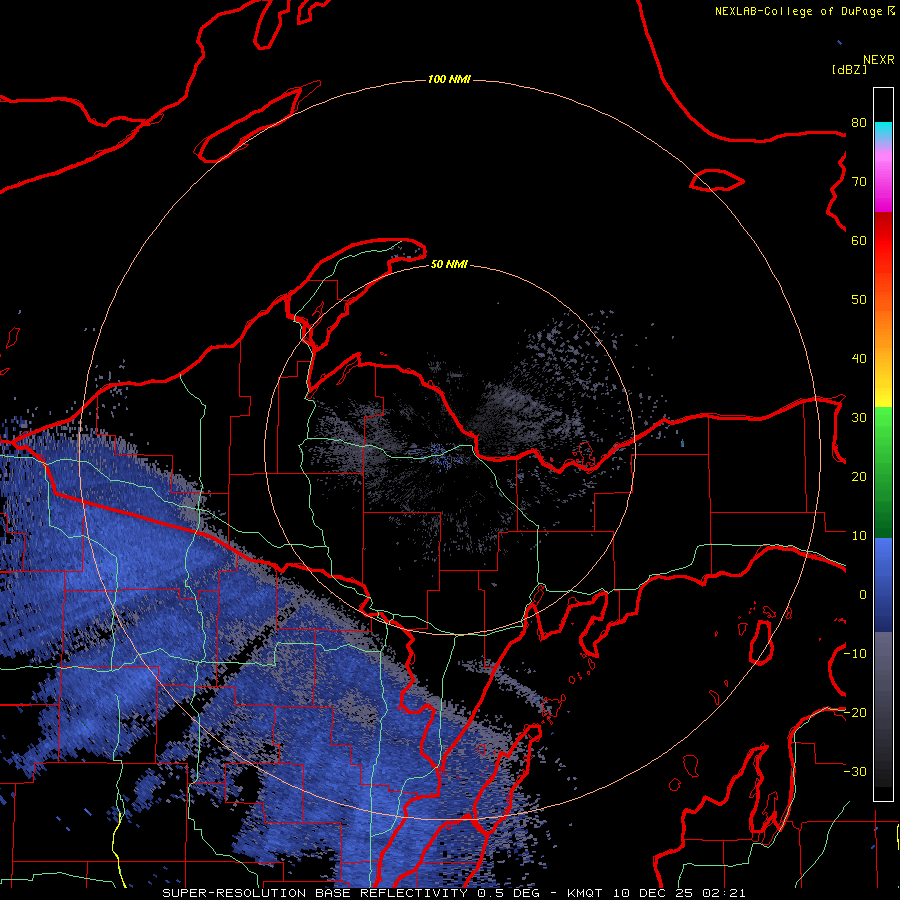Click the 70 value on dBZ scale
Screen dimensions: 900x900
[859, 182]
